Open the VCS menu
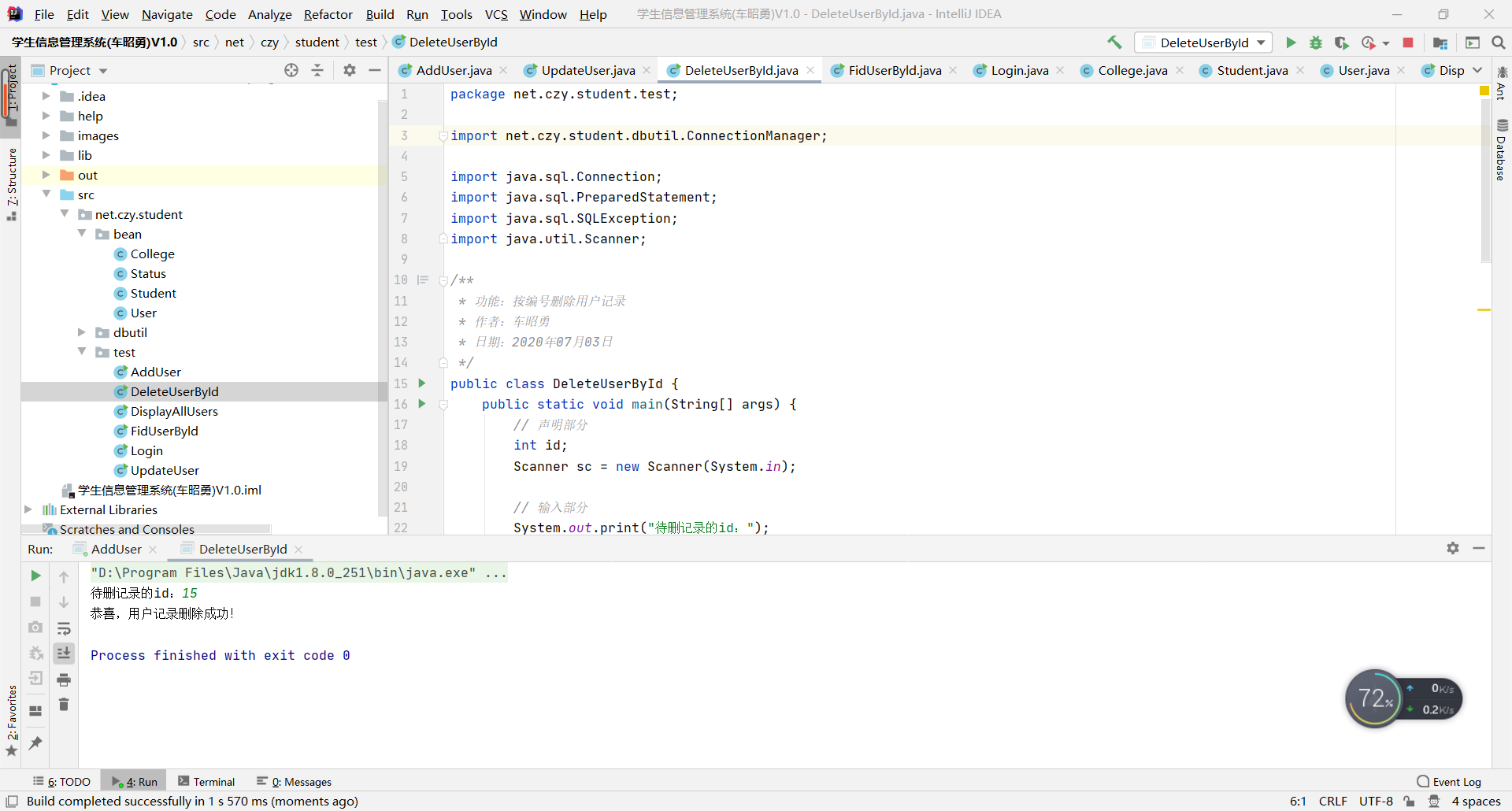The height and width of the screenshot is (811, 1512). click(496, 14)
